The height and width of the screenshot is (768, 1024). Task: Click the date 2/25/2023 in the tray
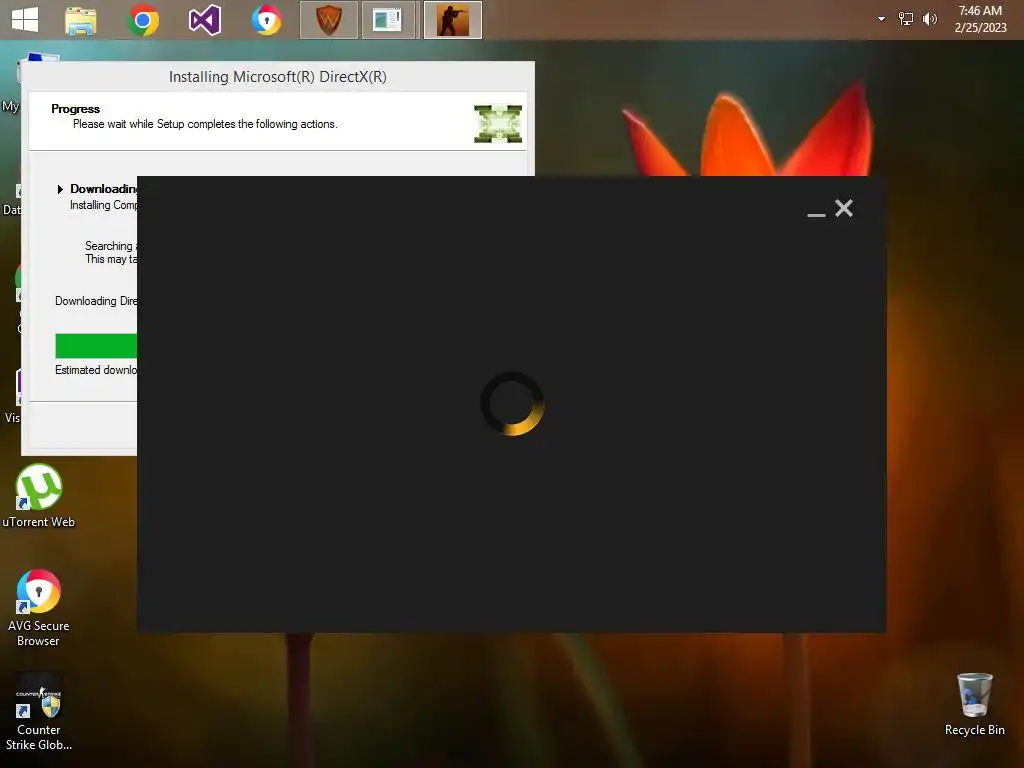[x=980, y=27]
